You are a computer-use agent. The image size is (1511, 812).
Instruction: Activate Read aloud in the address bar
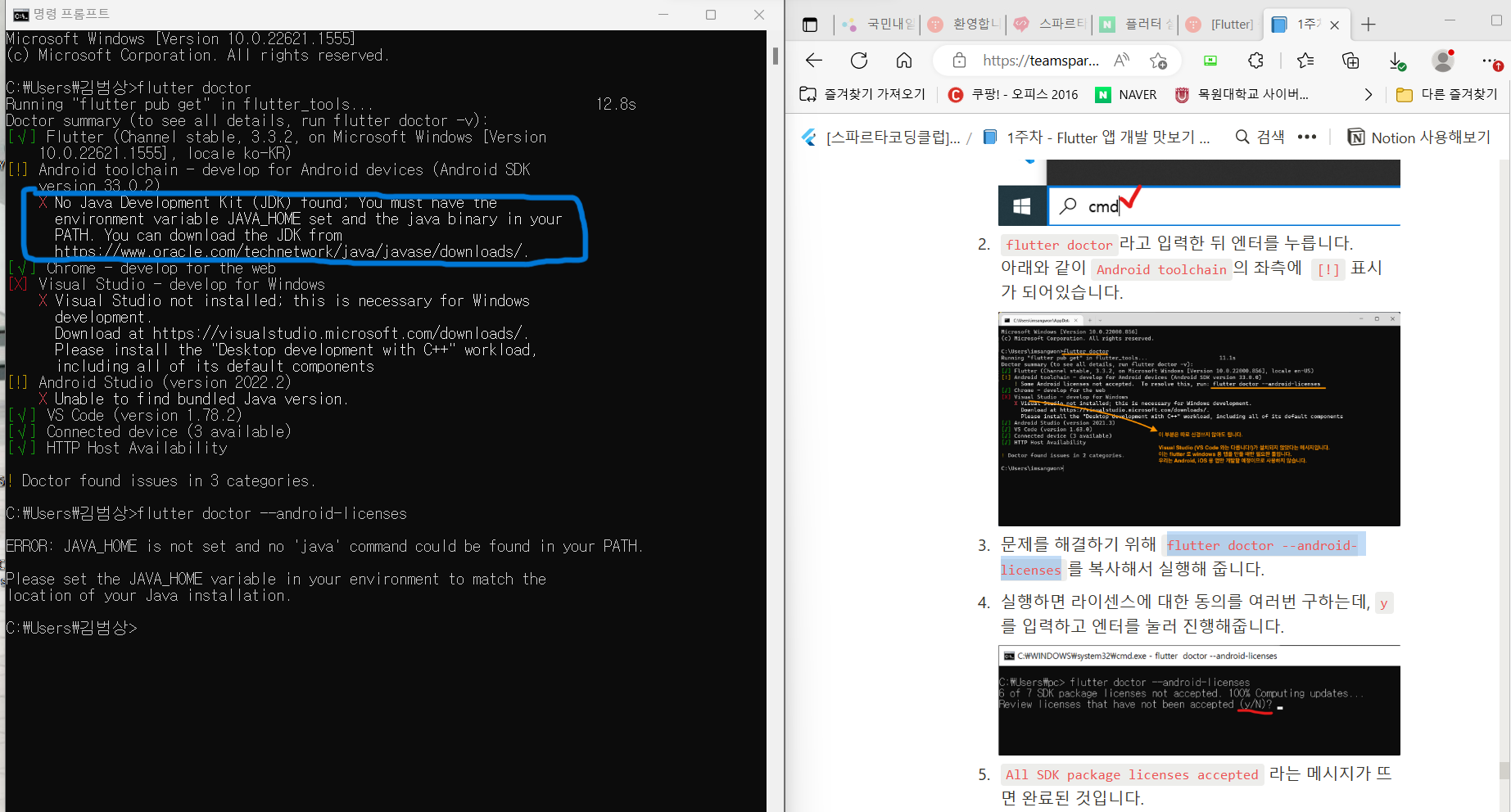(x=1122, y=61)
